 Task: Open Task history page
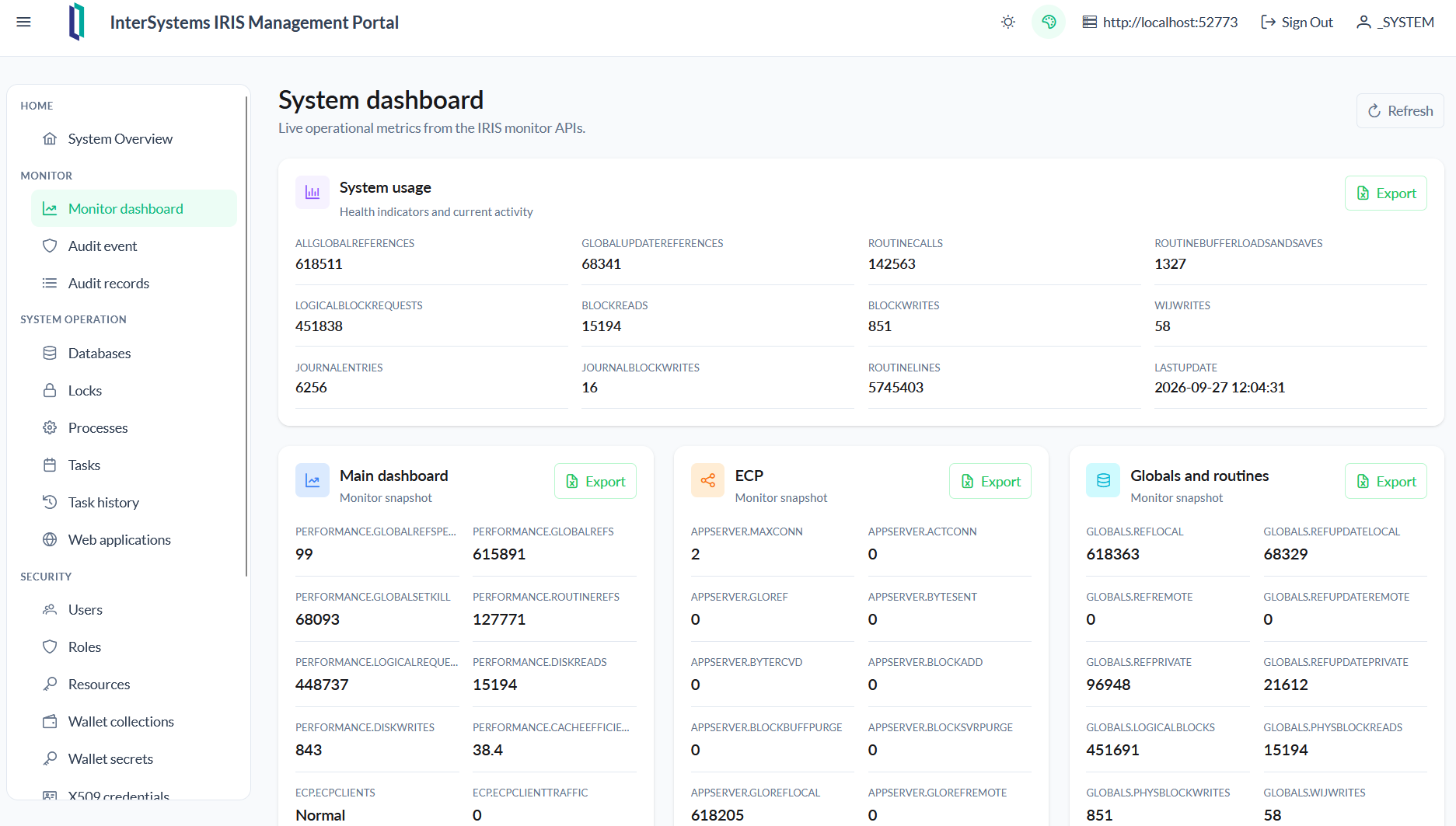134,502
